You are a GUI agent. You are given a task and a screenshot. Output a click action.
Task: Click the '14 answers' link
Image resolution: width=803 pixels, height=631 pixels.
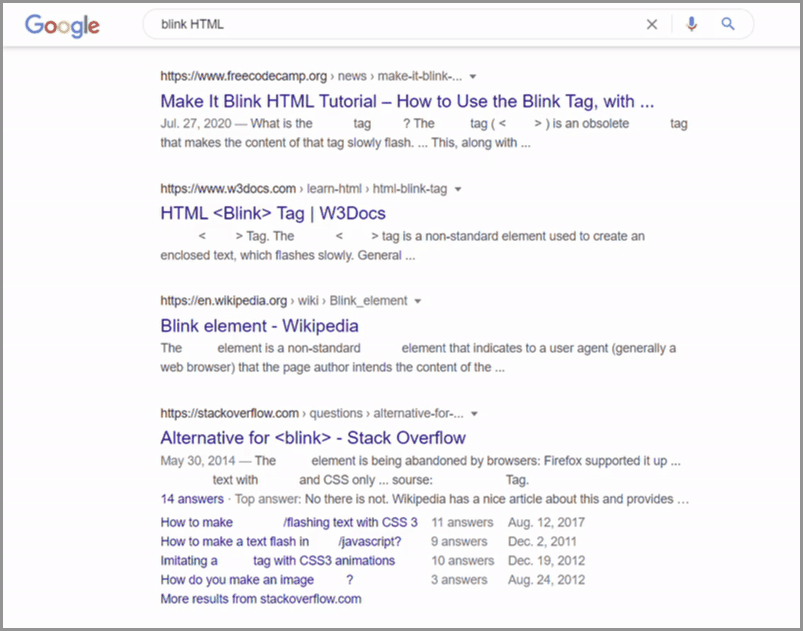(192, 499)
